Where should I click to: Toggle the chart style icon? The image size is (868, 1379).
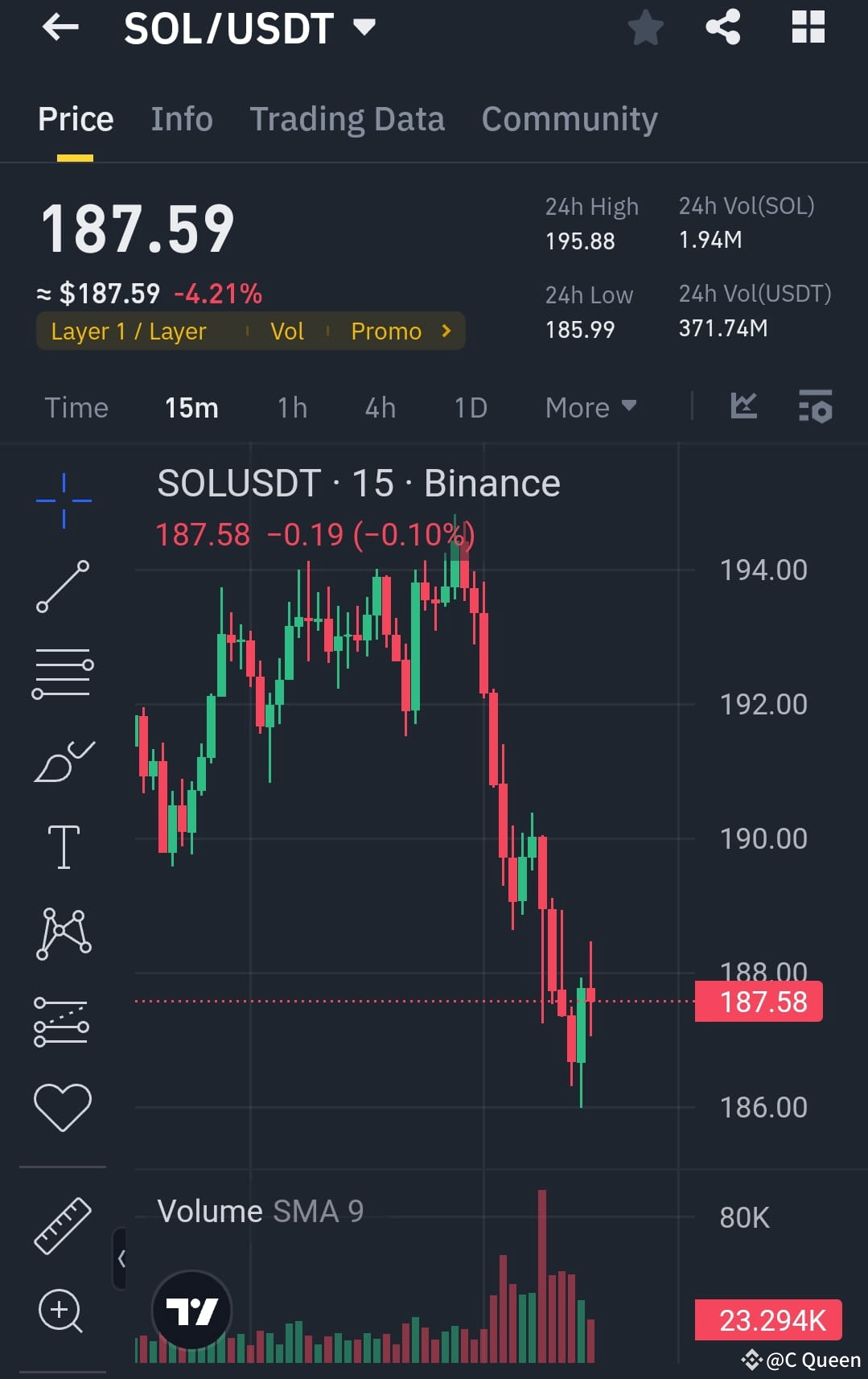[x=744, y=406]
